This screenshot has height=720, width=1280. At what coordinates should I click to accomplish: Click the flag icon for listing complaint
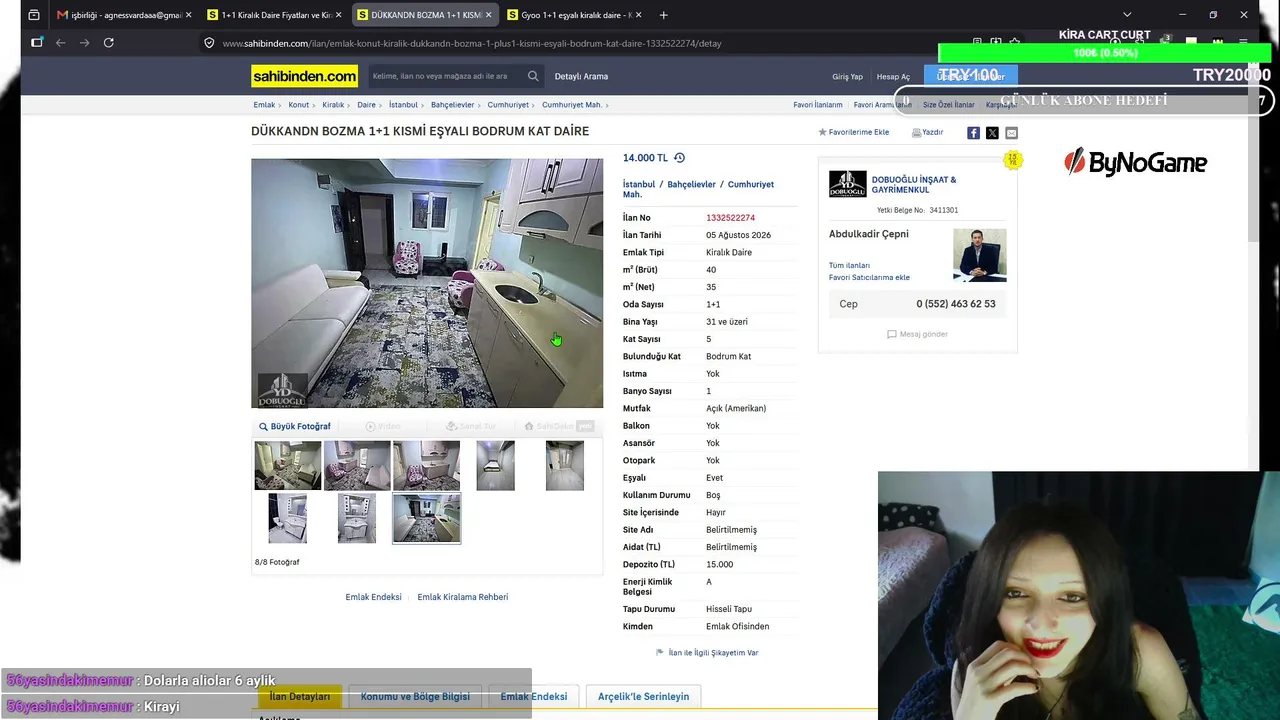tap(660, 652)
